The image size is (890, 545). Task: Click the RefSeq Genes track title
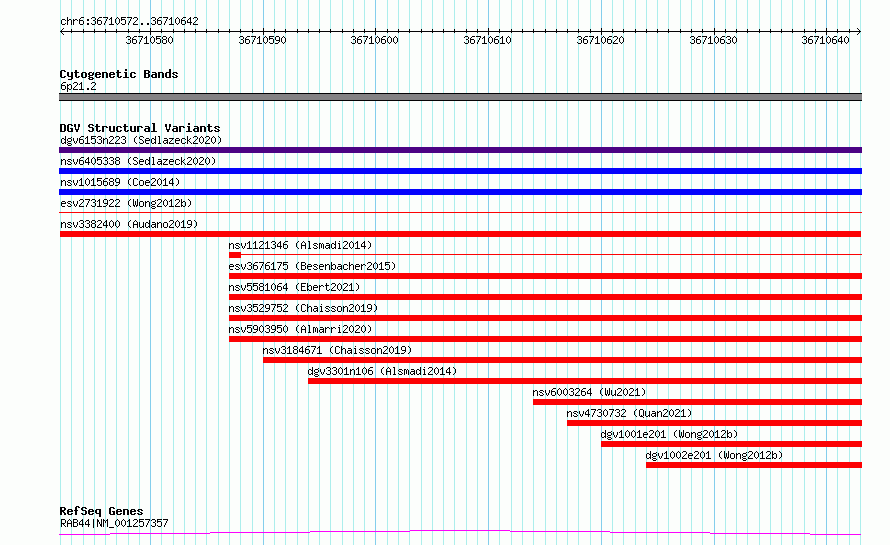click(x=101, y=512)
